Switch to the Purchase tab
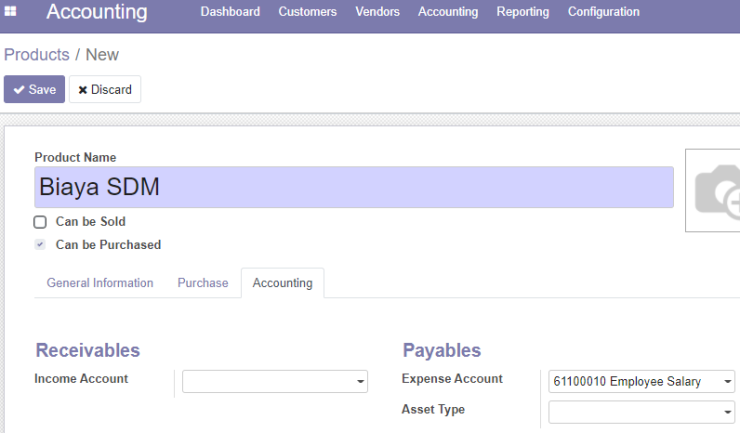 (203, 283)
